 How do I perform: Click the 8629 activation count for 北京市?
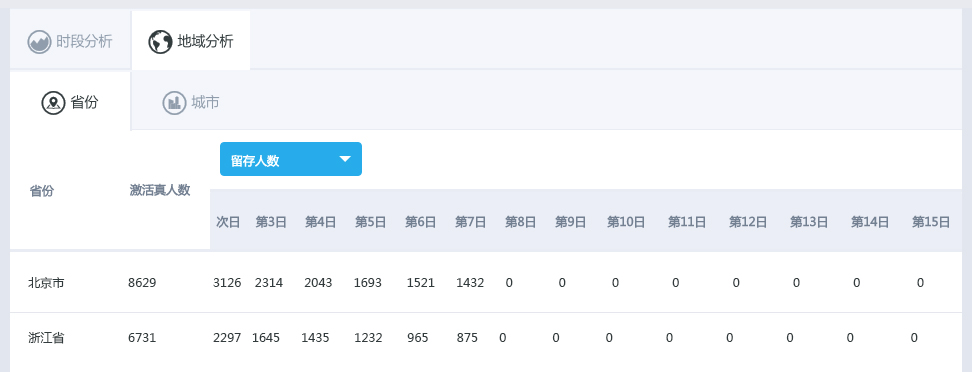coord(142,283)
